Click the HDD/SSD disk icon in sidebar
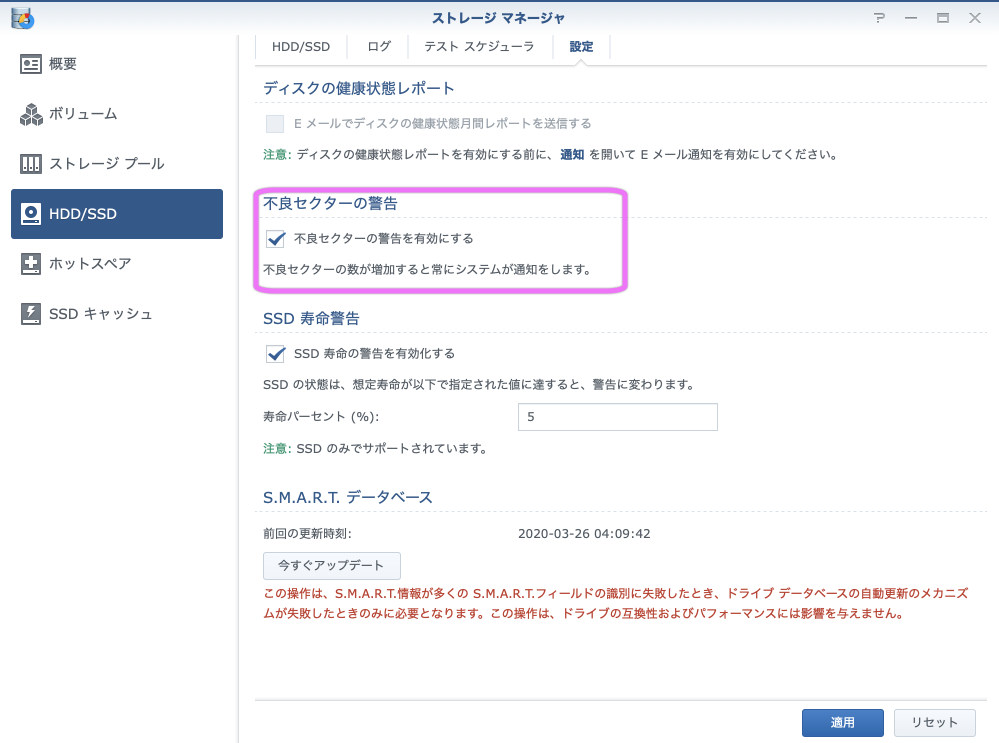 (x=31, y=214)
